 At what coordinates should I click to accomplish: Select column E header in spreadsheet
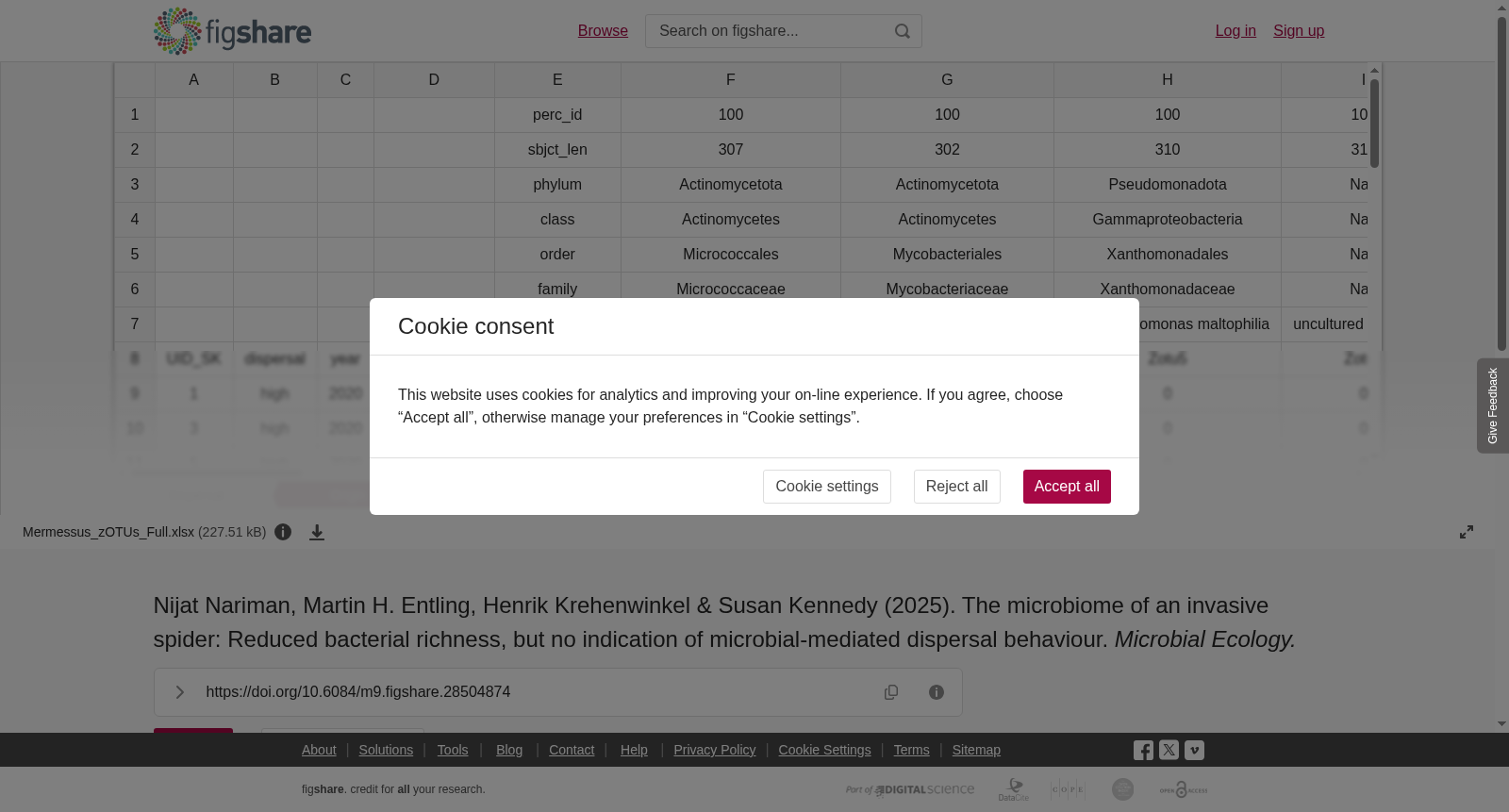(557, 80)
